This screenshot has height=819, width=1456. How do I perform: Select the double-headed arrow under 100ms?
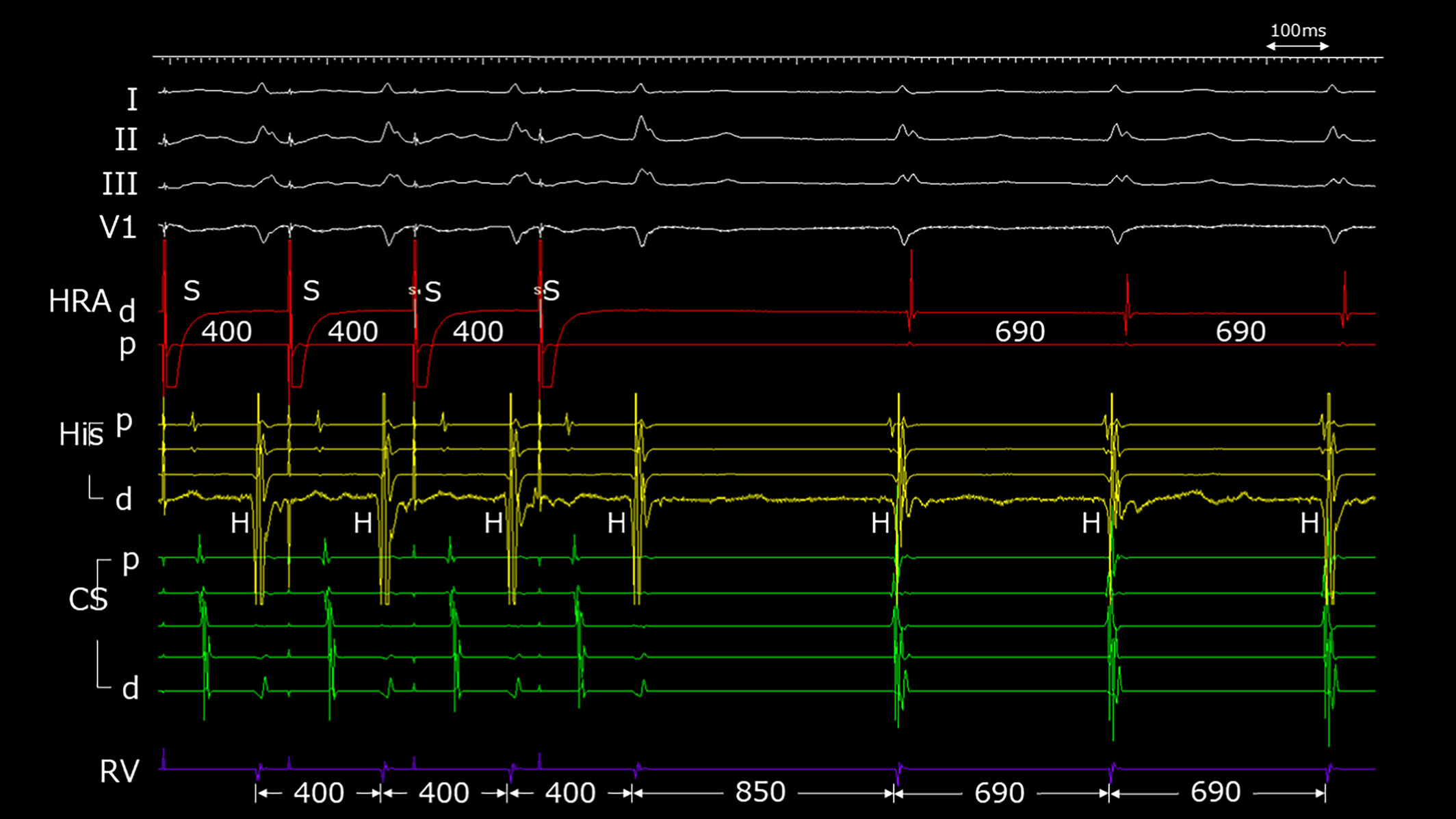[1297, 47]
